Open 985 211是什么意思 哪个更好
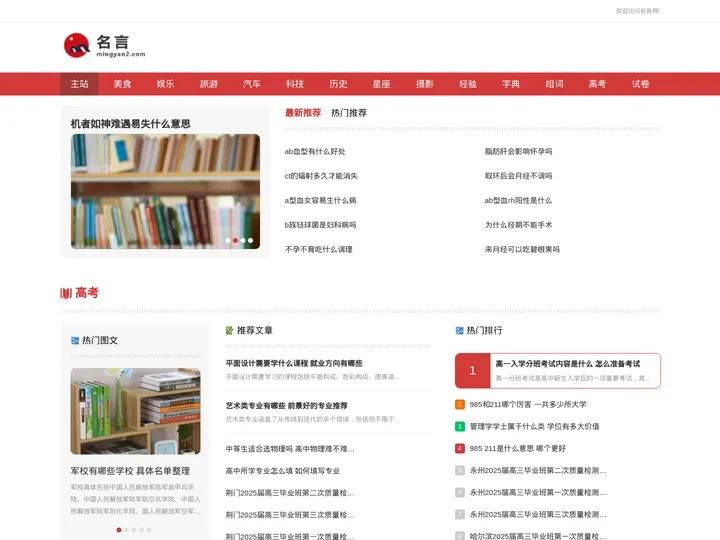 (518, 449)
